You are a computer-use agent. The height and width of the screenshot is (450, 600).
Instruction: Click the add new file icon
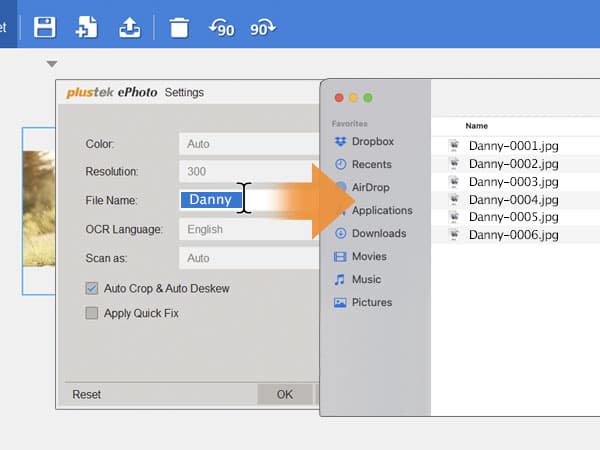[x=87, y=27]
